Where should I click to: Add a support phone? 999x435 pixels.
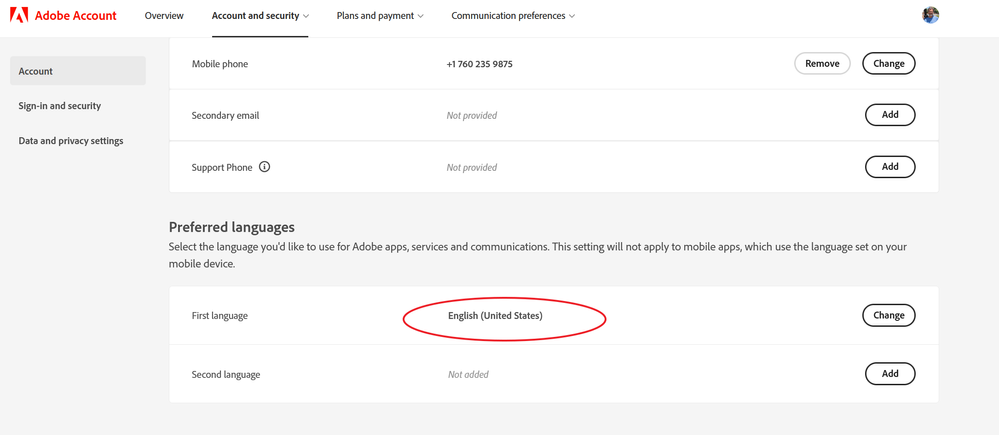(x=890, y=166)
